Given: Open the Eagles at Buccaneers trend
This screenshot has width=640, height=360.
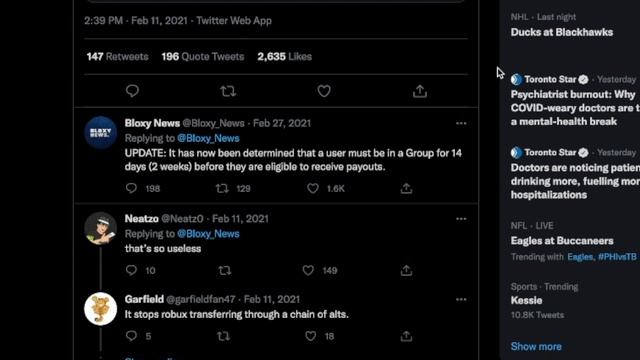Looking at the screenshot, I should click(562, 241).
